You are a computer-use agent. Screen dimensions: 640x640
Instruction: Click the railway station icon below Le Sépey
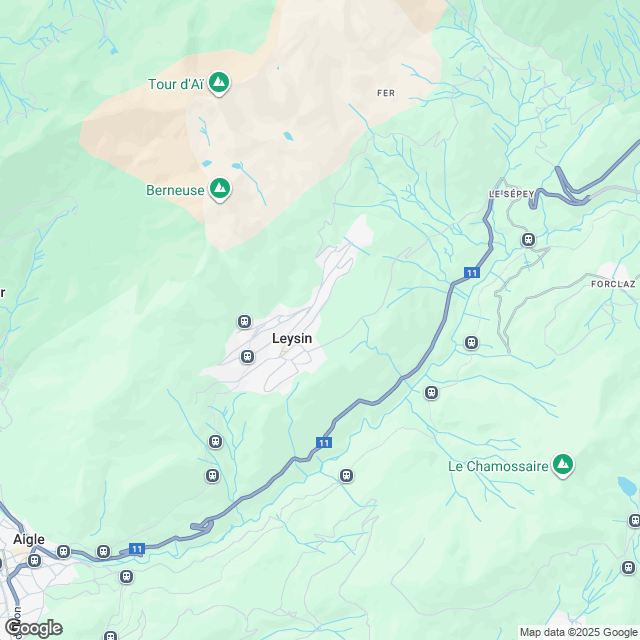(x=528, y=240)
